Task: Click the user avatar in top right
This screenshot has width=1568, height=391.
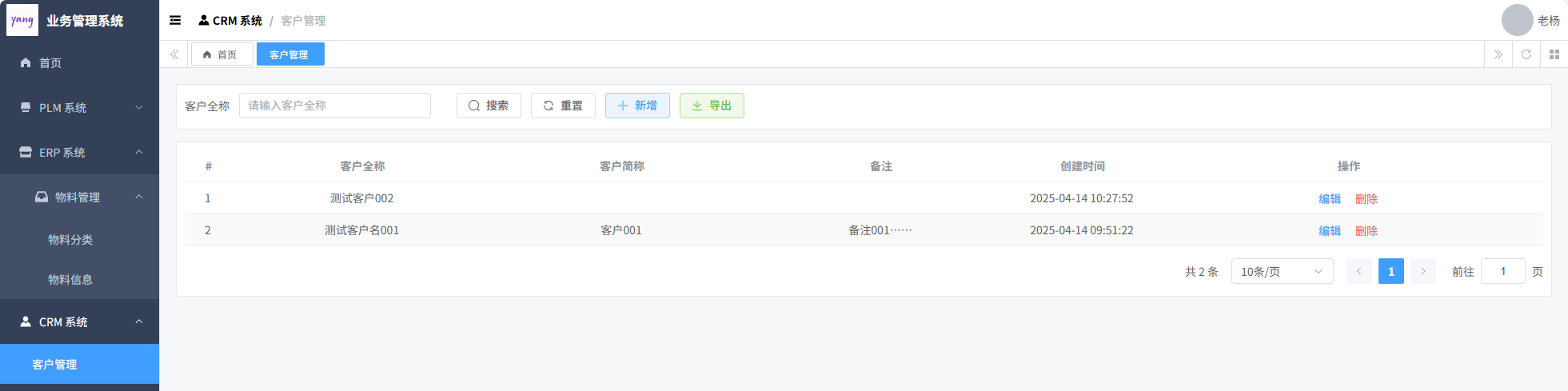Action: tap(1517, 20)
